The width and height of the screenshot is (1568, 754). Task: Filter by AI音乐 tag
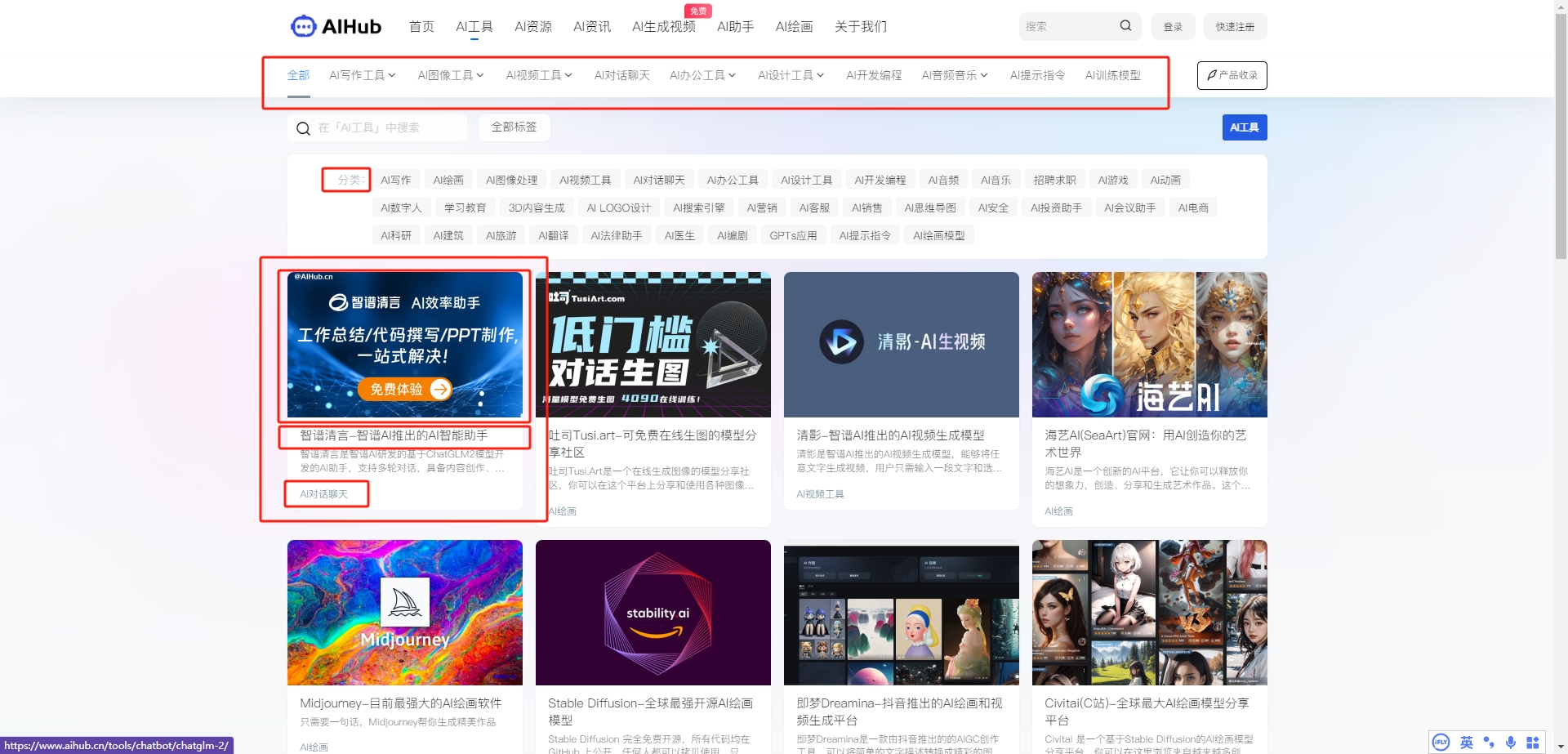pyautogui.click(x=996, y=180)
